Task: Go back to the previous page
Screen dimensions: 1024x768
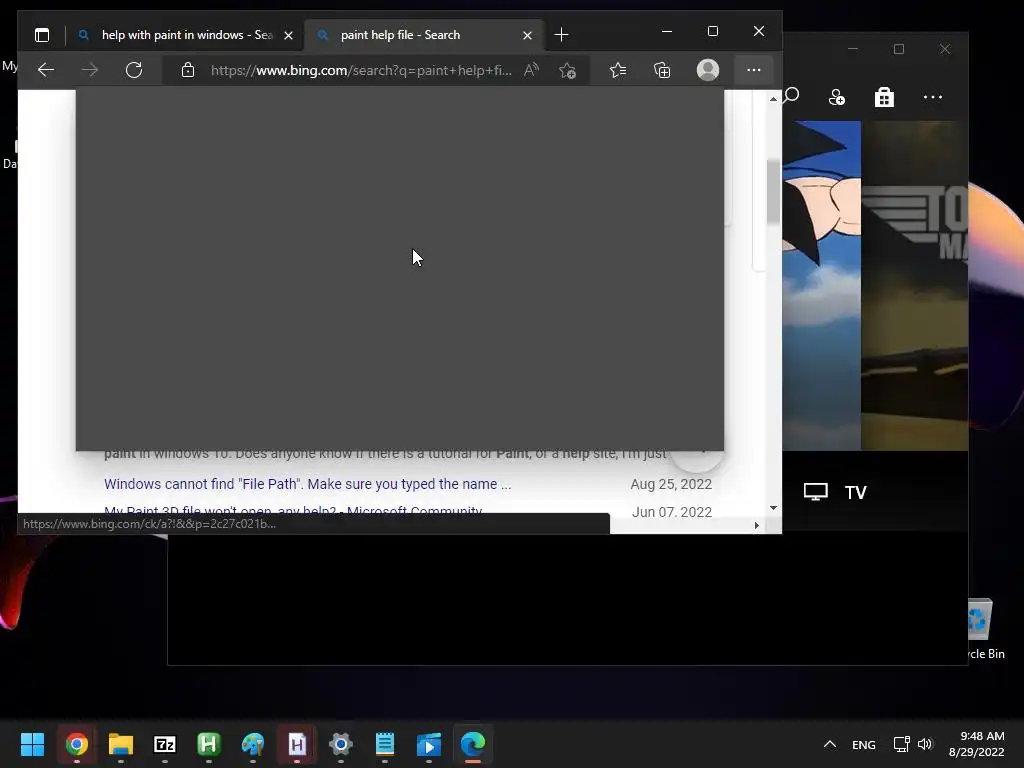Action: coord(46,70)
